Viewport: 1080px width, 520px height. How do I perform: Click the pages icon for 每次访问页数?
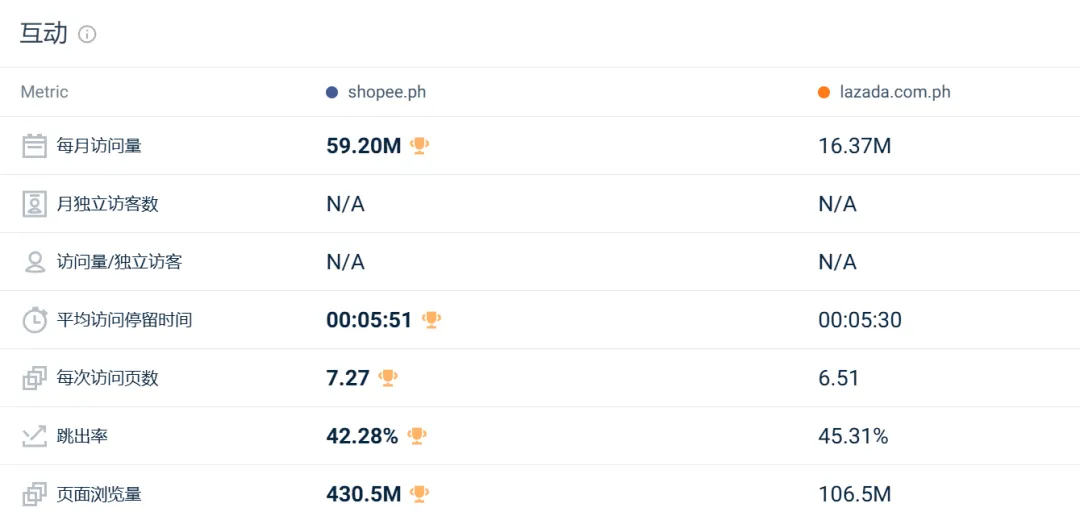(34, 378)
